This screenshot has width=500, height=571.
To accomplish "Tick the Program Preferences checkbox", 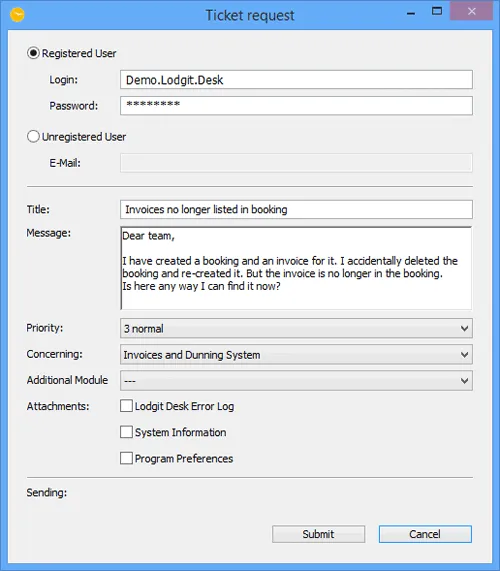I will 126,458.
